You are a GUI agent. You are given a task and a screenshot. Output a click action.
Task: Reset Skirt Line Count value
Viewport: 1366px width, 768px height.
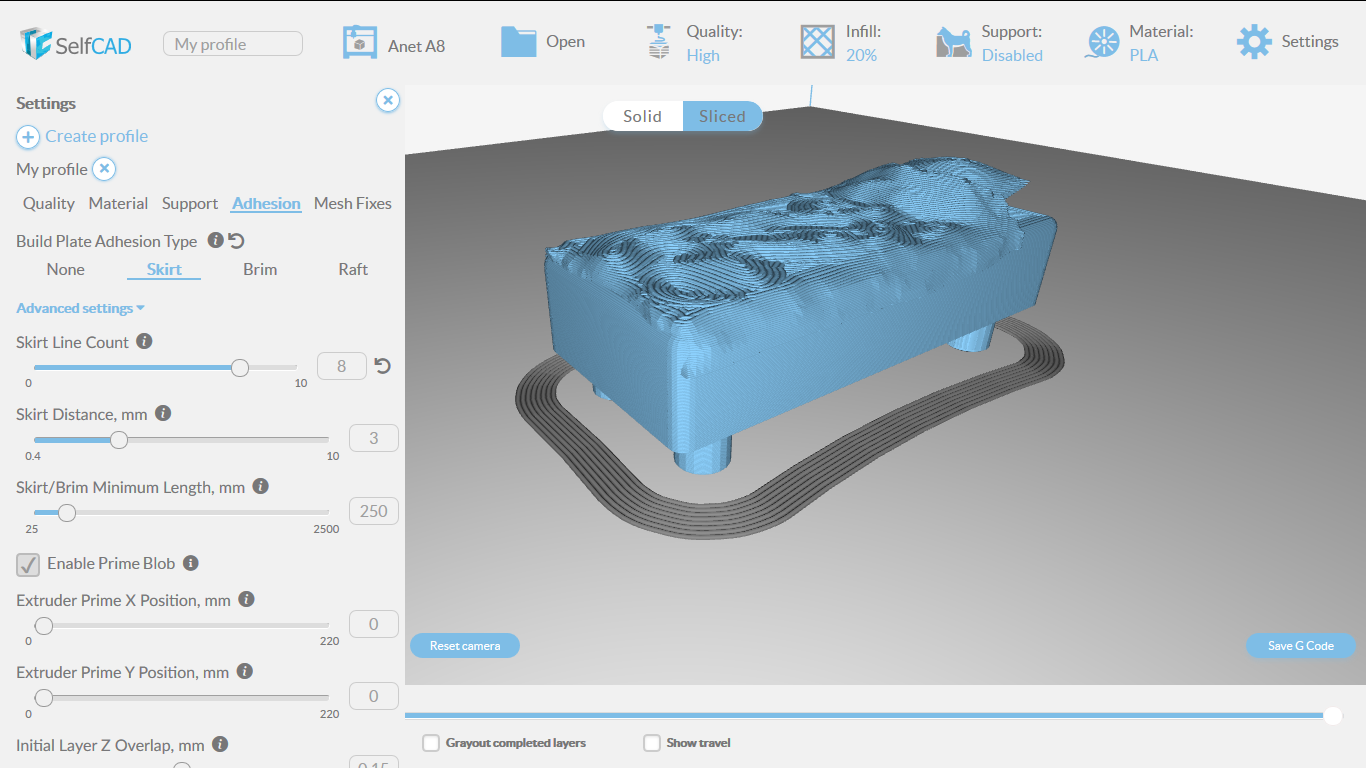tap(382, 366)
